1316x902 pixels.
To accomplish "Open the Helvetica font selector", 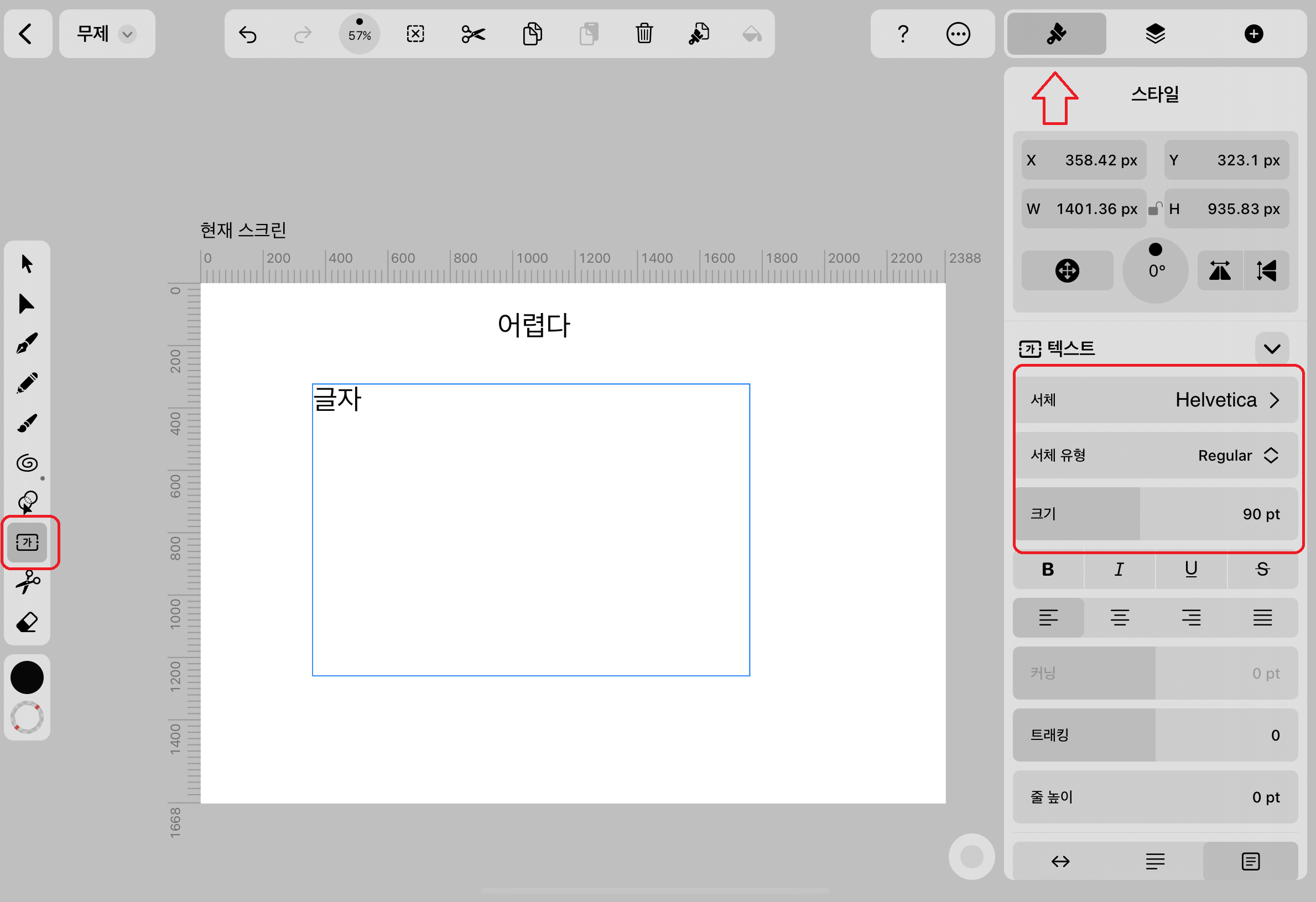I will [1227, 400].
